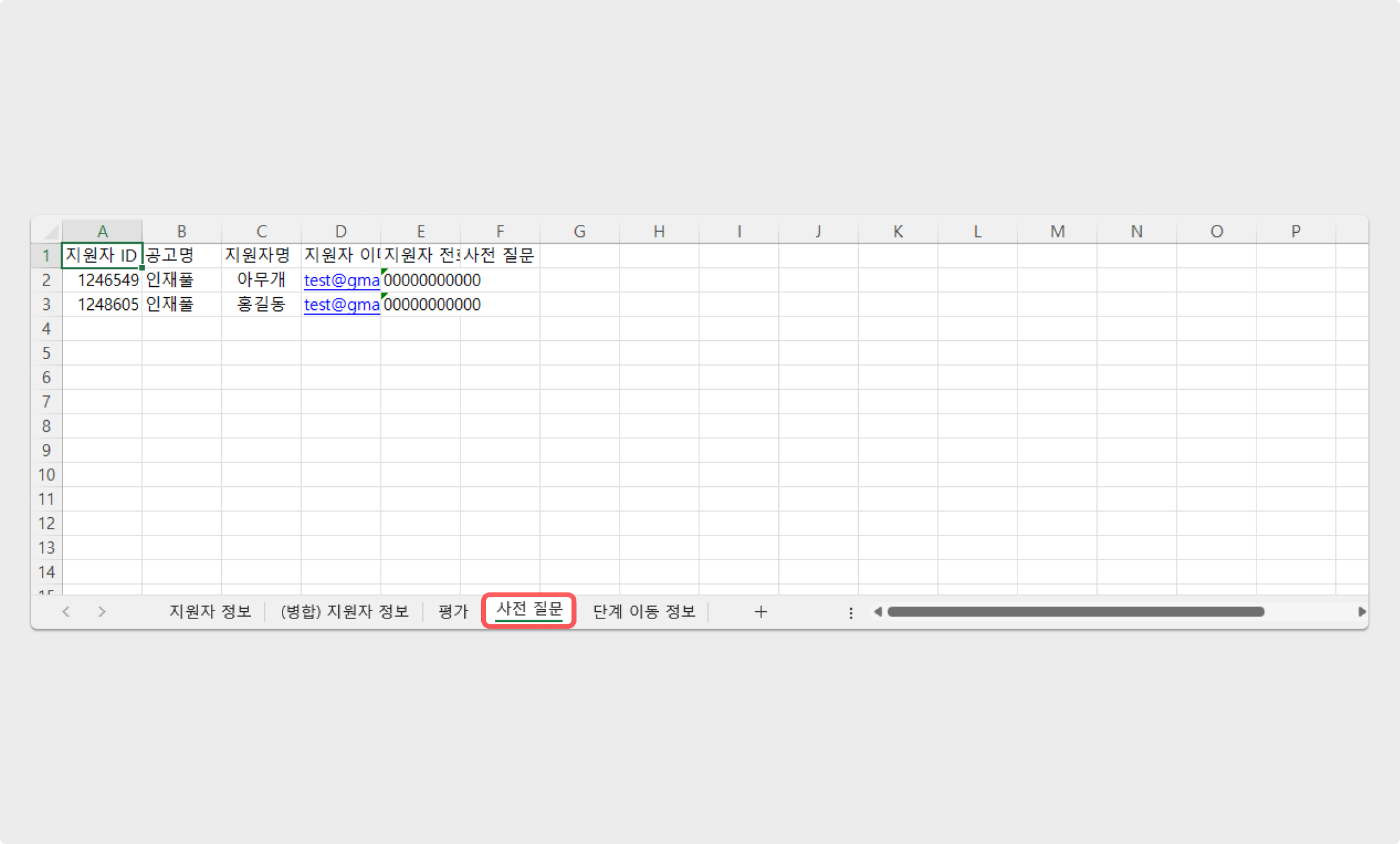Select the 사전 질문 header cell in column F
This screenshot has width=1400, height=844.
[x=499, y=255]
